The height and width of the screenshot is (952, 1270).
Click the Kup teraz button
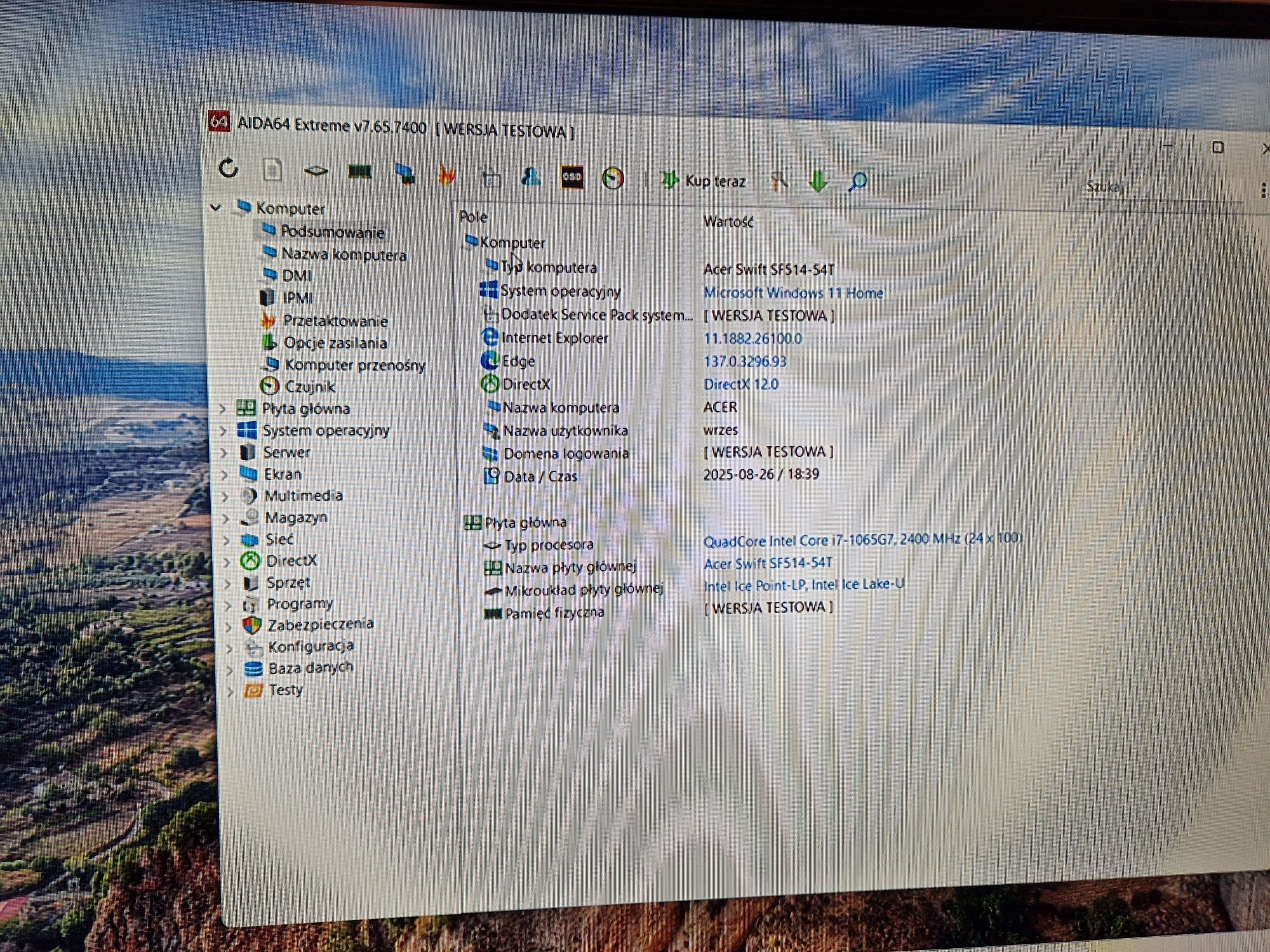click(702, 181)
